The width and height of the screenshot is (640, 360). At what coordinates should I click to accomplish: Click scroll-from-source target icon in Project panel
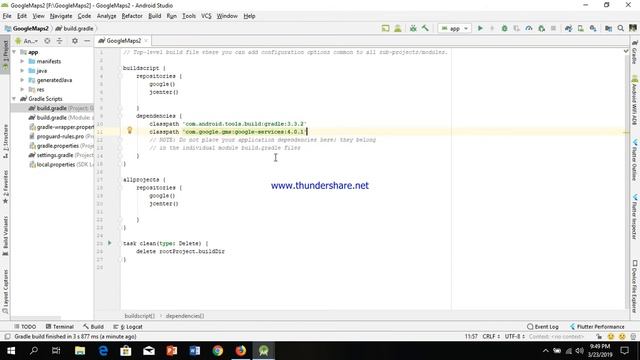coord(47,41)
